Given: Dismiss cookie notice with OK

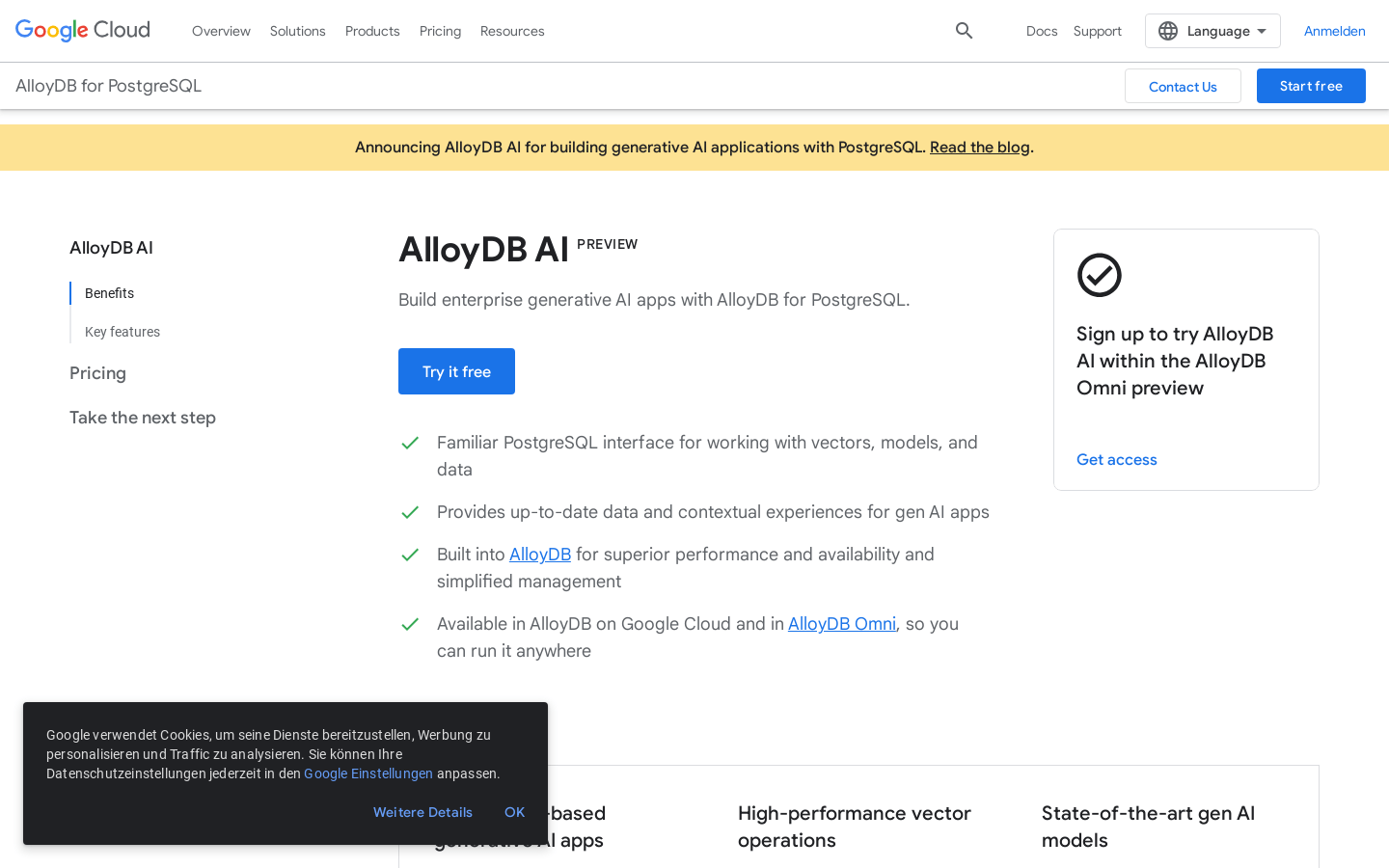Looking at the screenshot, I should (x=514, y=812).
